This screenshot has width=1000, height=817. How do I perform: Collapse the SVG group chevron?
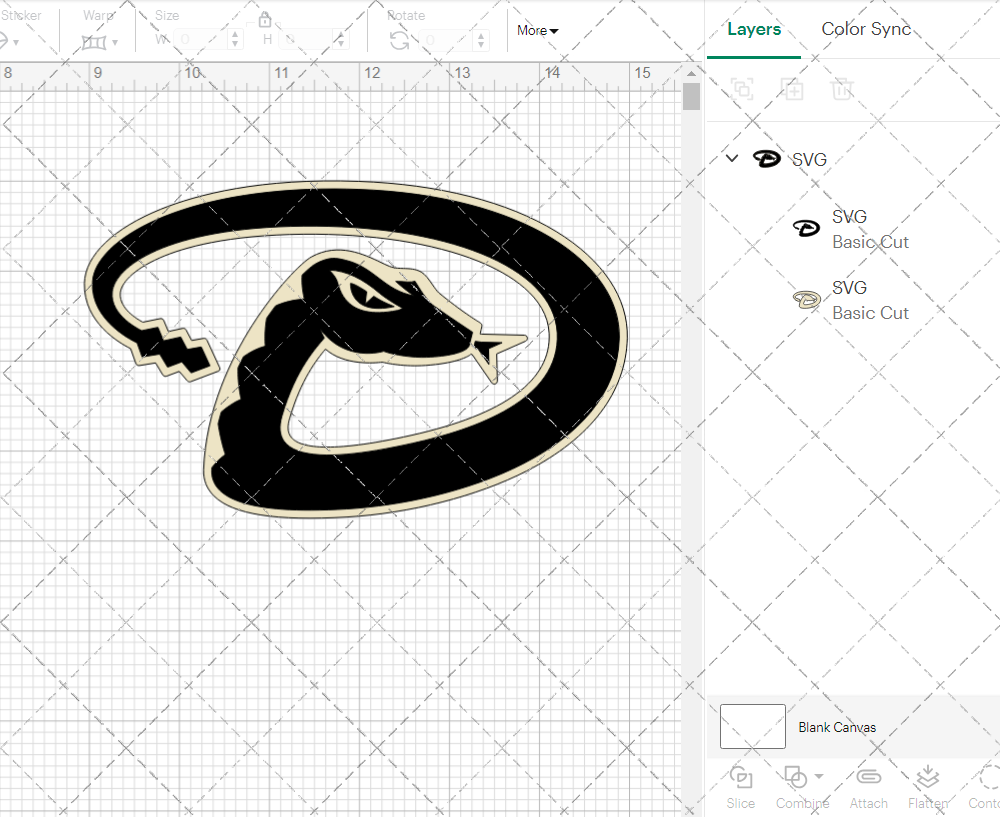click(732, 158)
